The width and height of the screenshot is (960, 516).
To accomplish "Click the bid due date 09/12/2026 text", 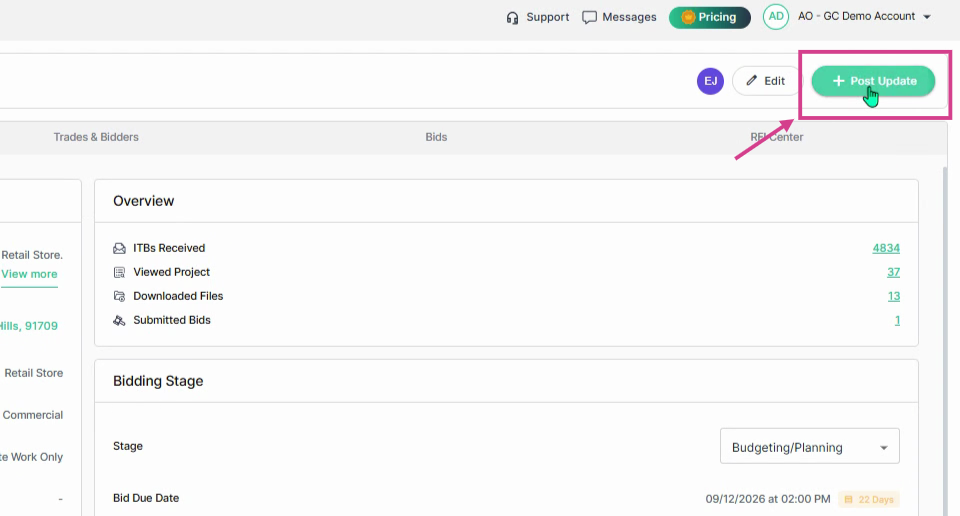I will coord(768,499).
